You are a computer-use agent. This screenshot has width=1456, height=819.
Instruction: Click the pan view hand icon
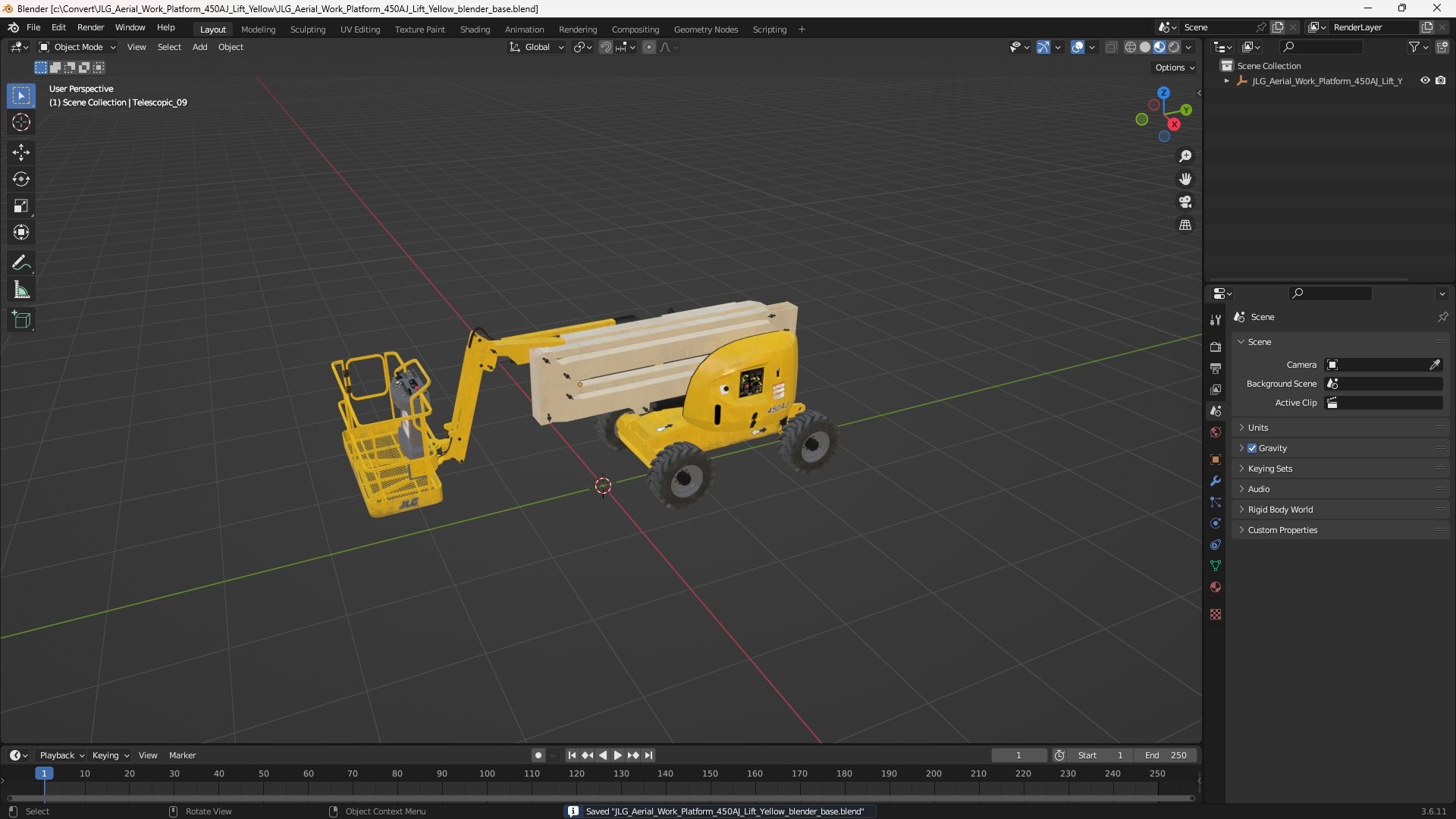click(1185, 179)
